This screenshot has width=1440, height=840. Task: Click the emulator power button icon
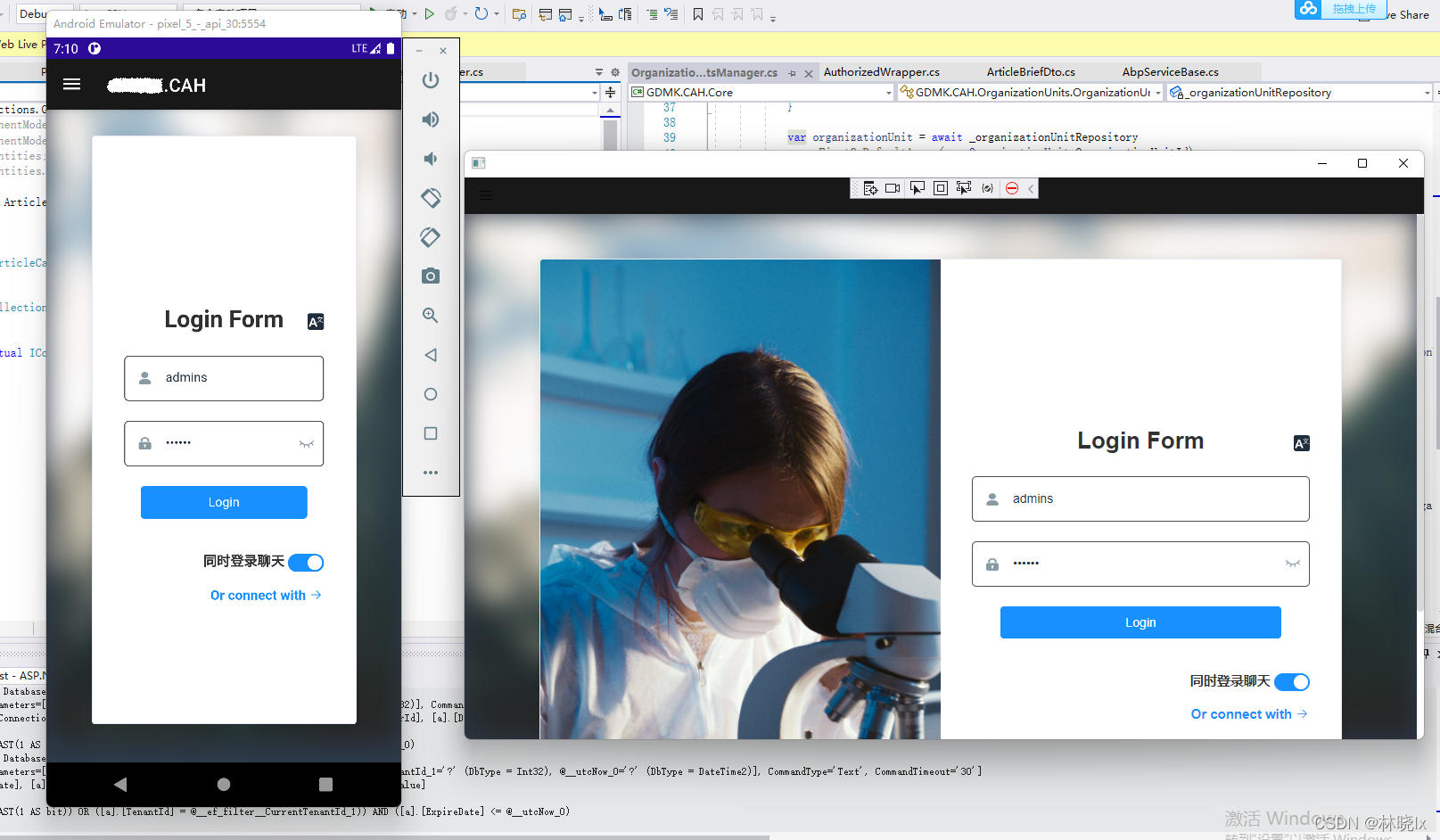pos(431,80)
